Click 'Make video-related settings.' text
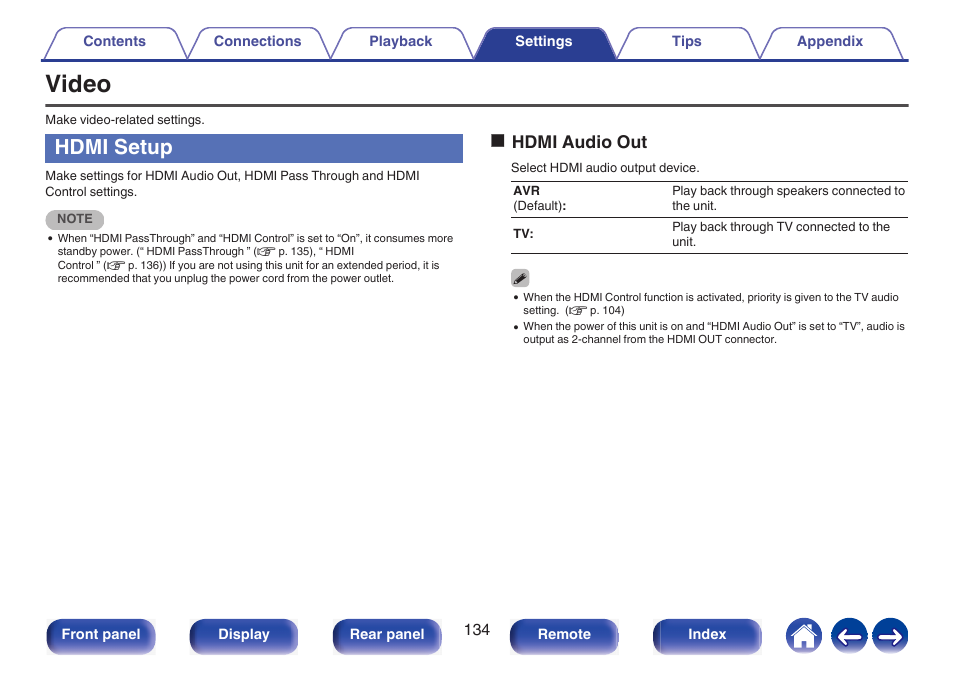Screen dimensions: 954x673 [125, 120]
